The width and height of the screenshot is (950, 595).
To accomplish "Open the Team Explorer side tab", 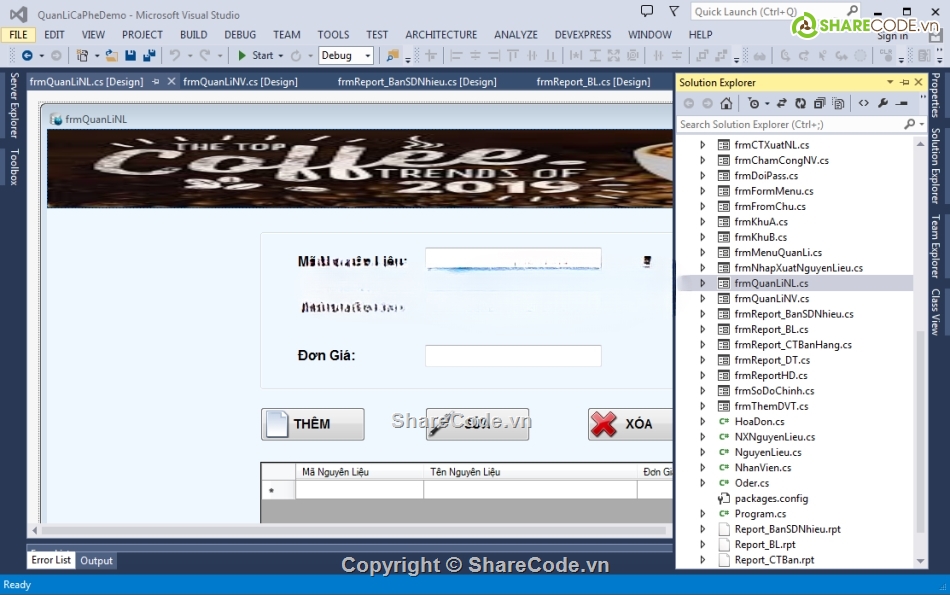I will click(936, 247).
